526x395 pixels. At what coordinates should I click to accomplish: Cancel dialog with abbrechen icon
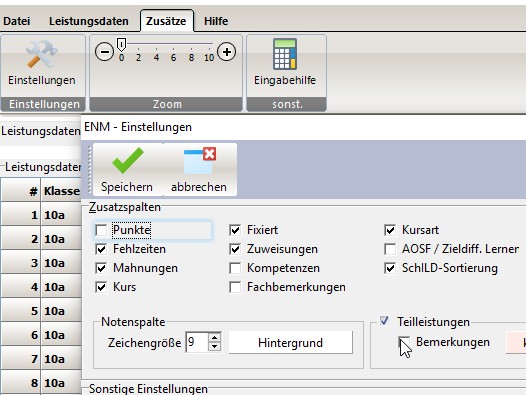[199, 169]
